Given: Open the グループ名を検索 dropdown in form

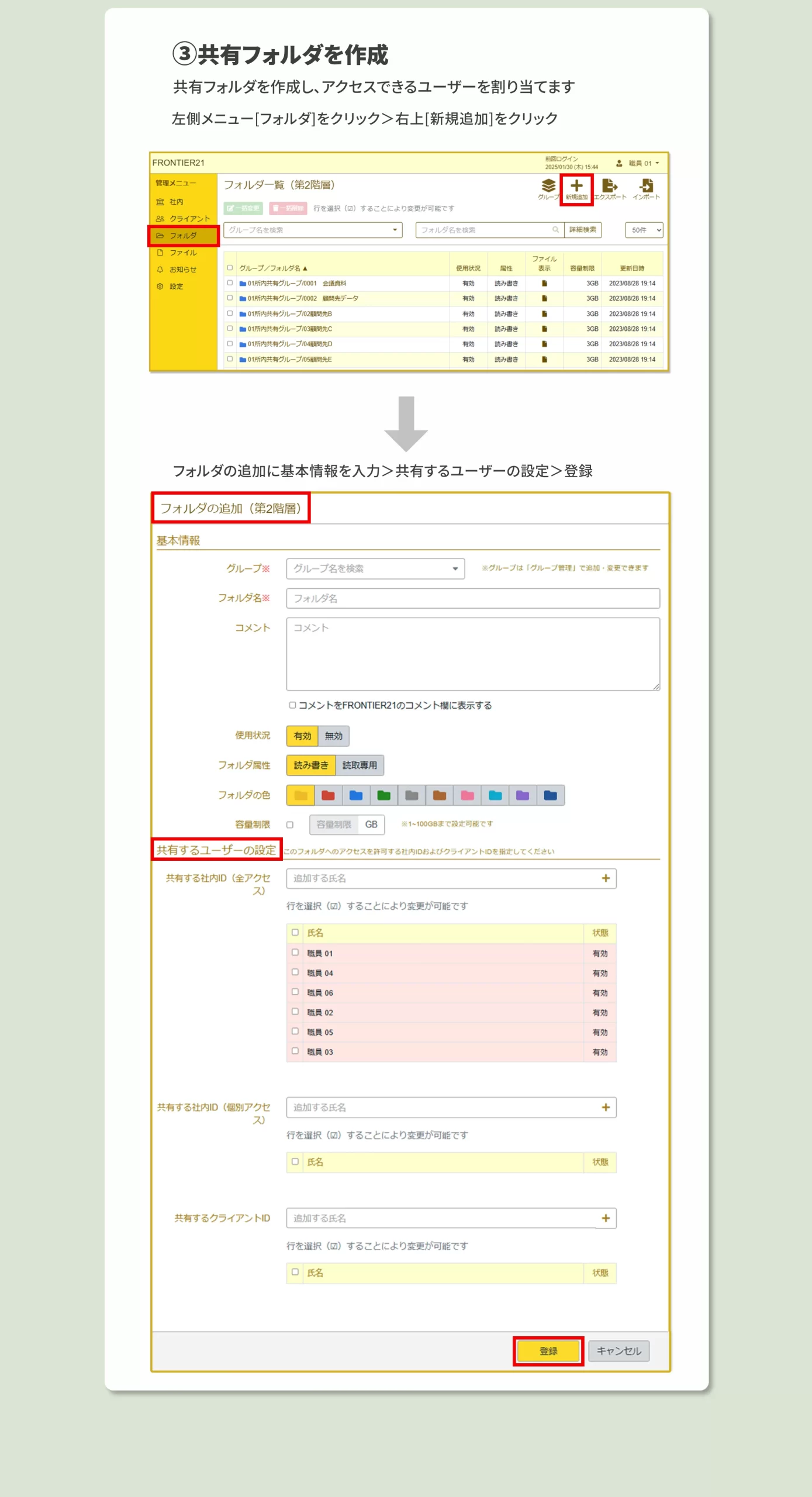Looking at the screenshot, I should click(375, 568).
